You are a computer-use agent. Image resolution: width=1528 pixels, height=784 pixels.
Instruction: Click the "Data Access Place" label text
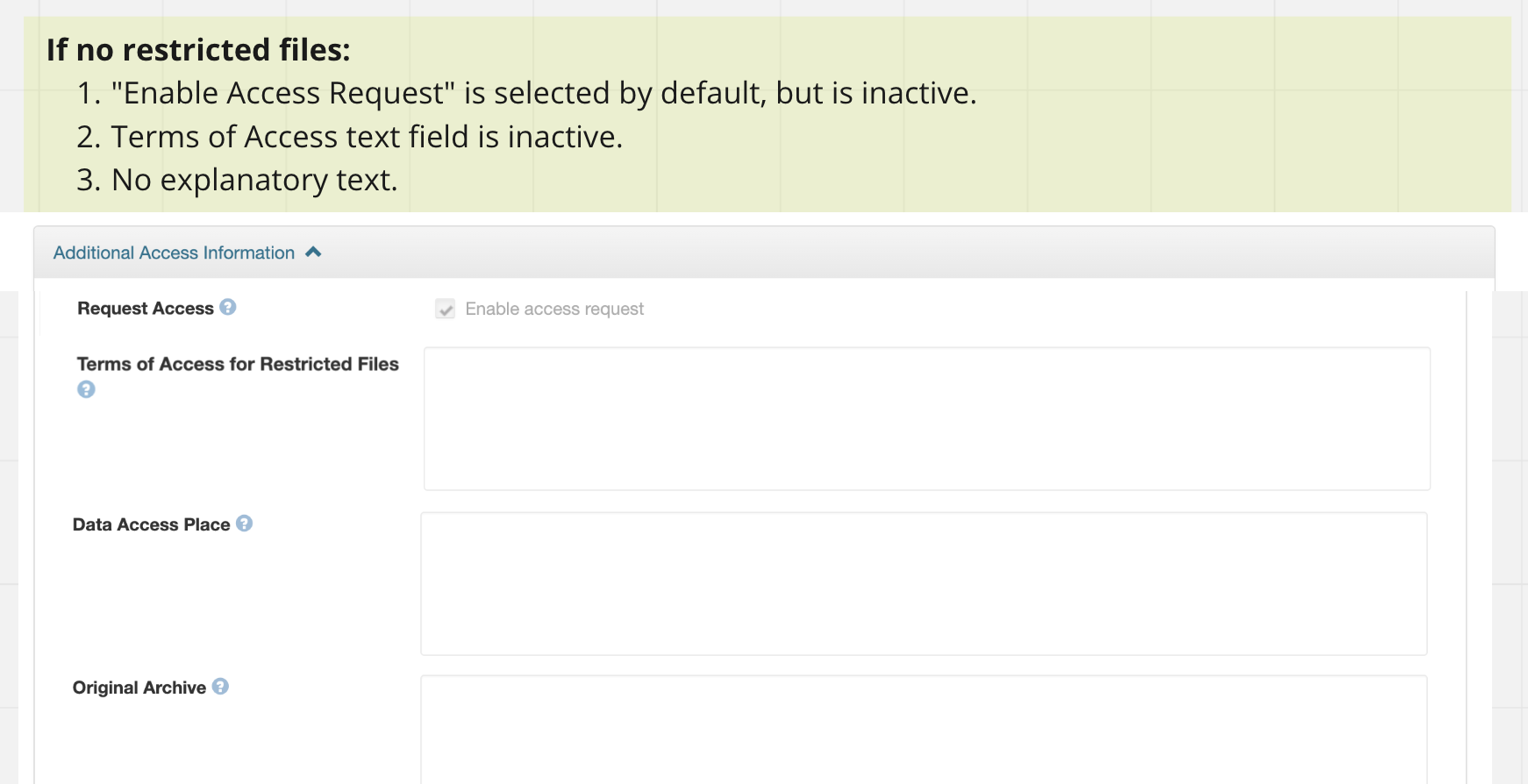[x=151, y=524]
